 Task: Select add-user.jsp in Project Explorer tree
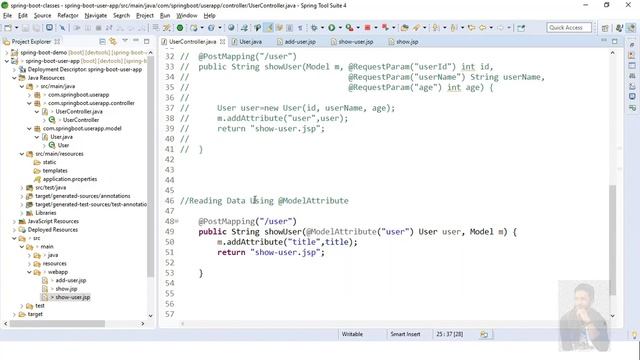(71, 280)
